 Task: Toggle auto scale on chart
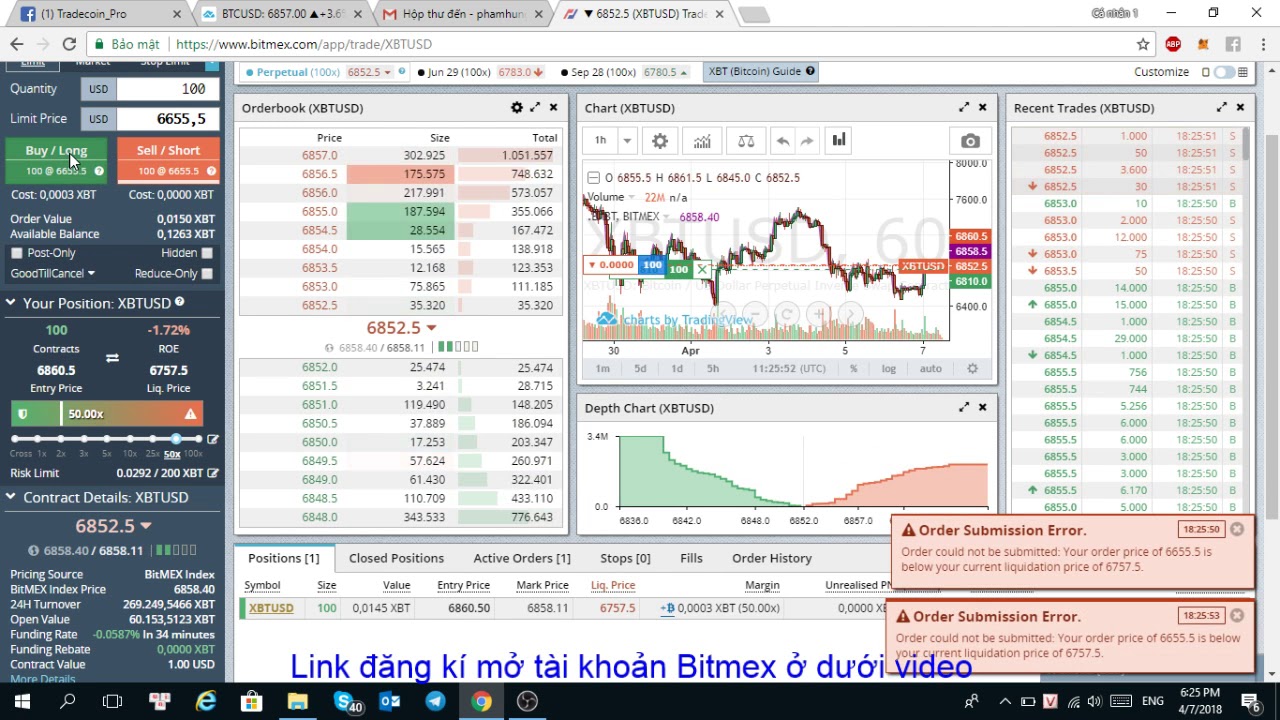(931, 369)
